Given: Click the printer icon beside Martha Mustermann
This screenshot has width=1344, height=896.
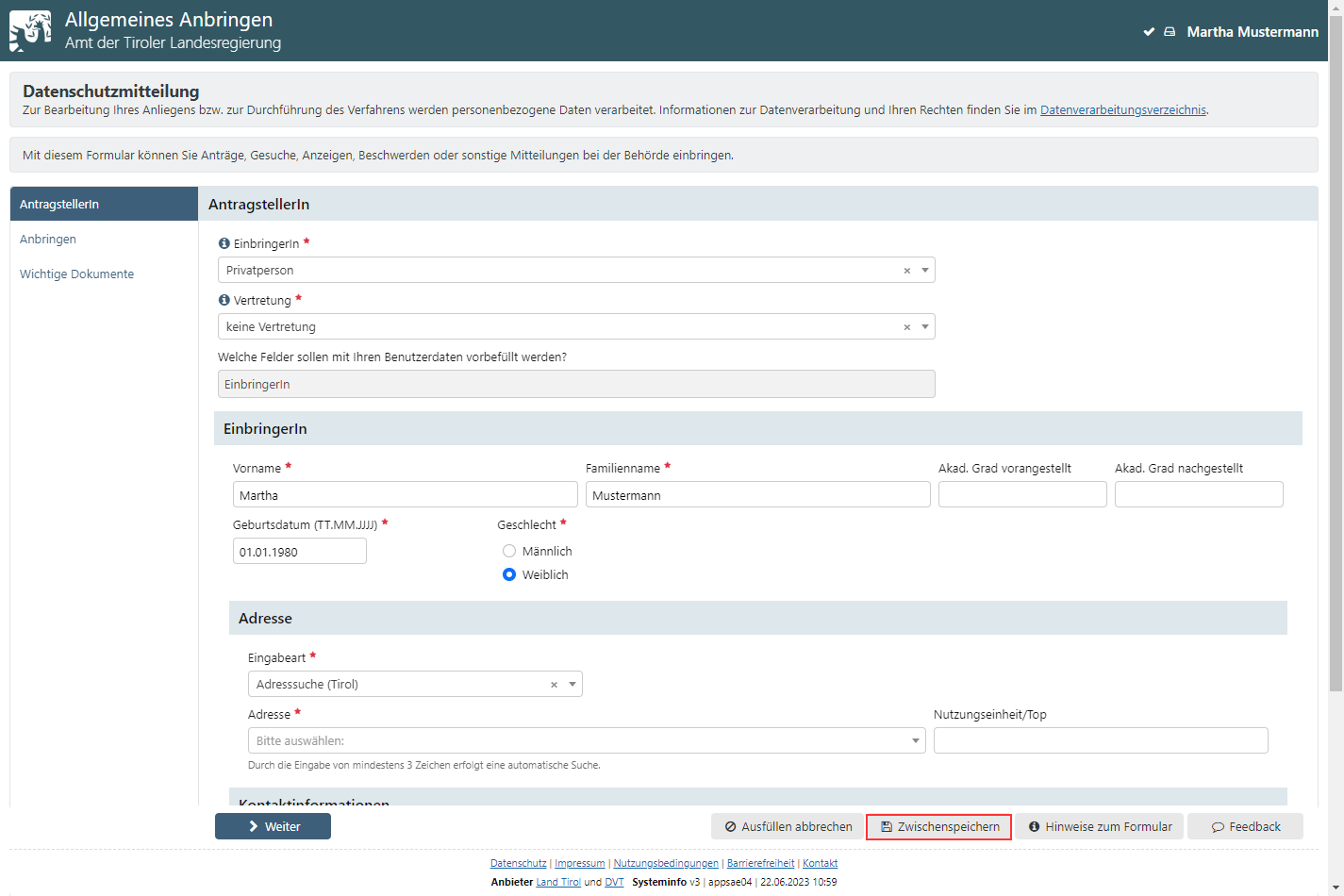Looking at the screenshot, I should 1170,32.
